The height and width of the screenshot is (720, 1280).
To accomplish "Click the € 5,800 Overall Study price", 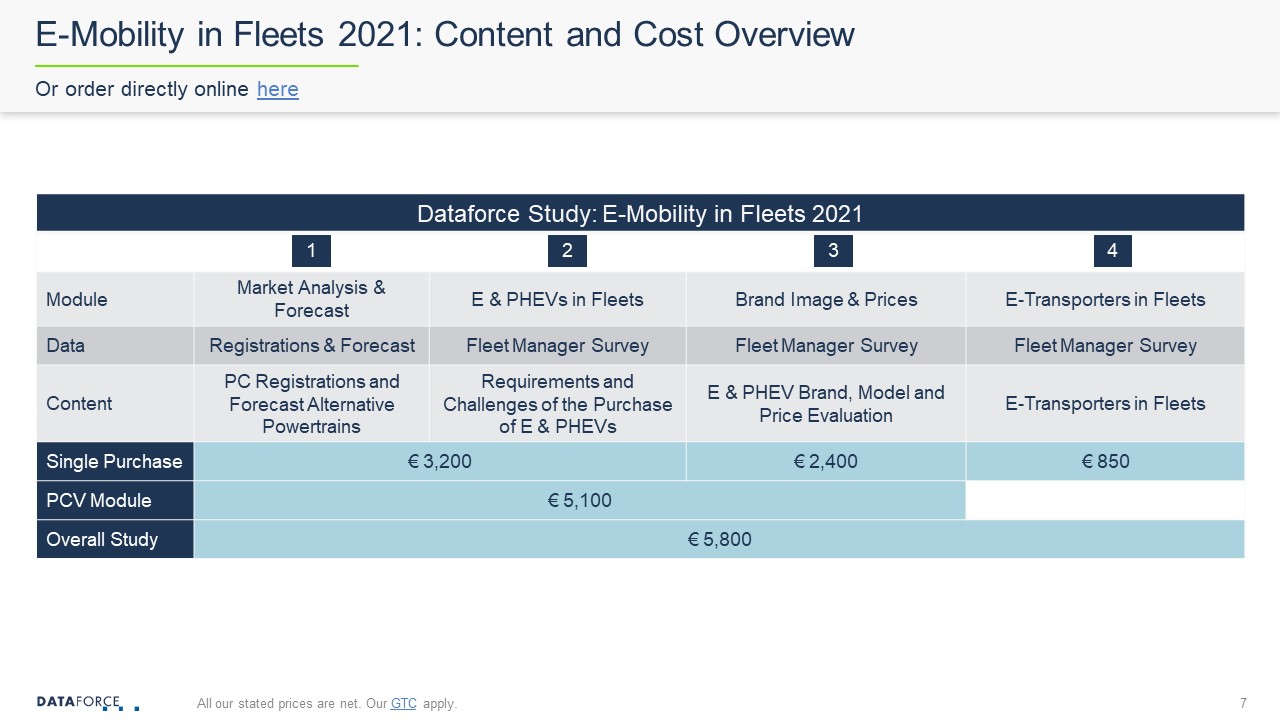I will coord(719,539).
